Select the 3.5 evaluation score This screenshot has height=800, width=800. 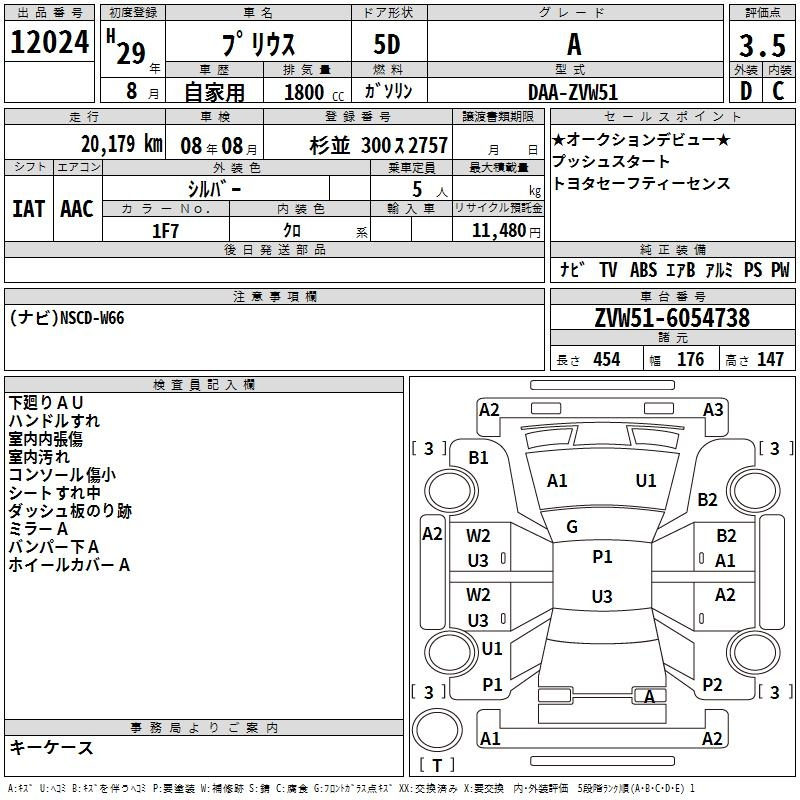(761, 45)
